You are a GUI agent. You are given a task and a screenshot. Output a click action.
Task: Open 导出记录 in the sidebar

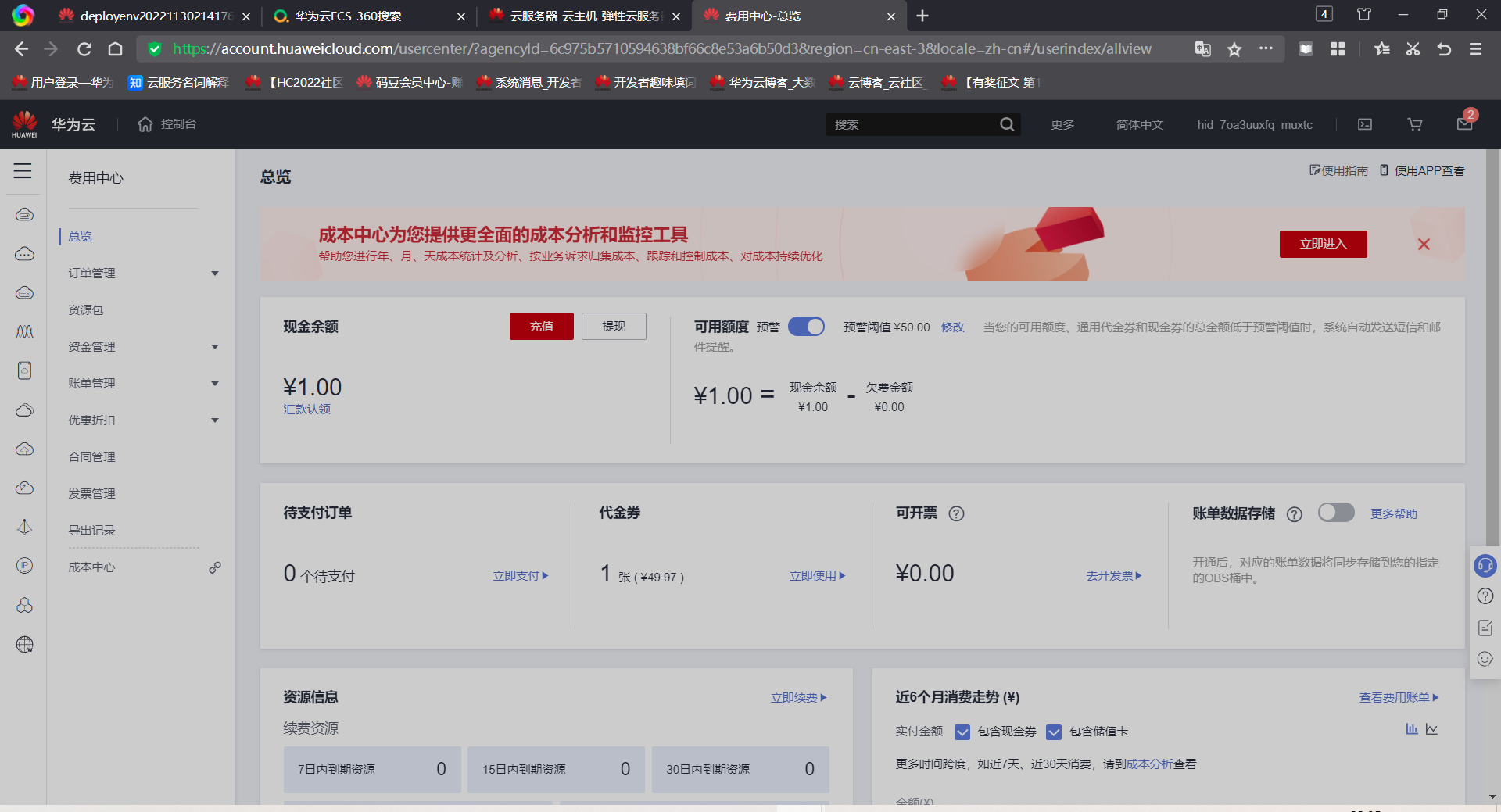(x=91, y=530)
